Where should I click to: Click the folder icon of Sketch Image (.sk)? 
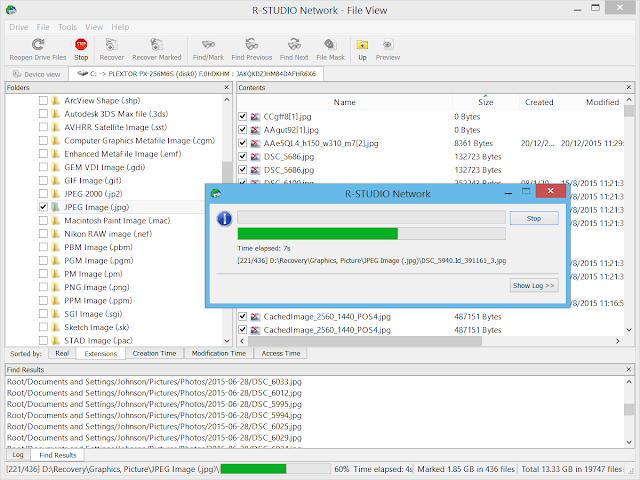click(x=56, y=327)
